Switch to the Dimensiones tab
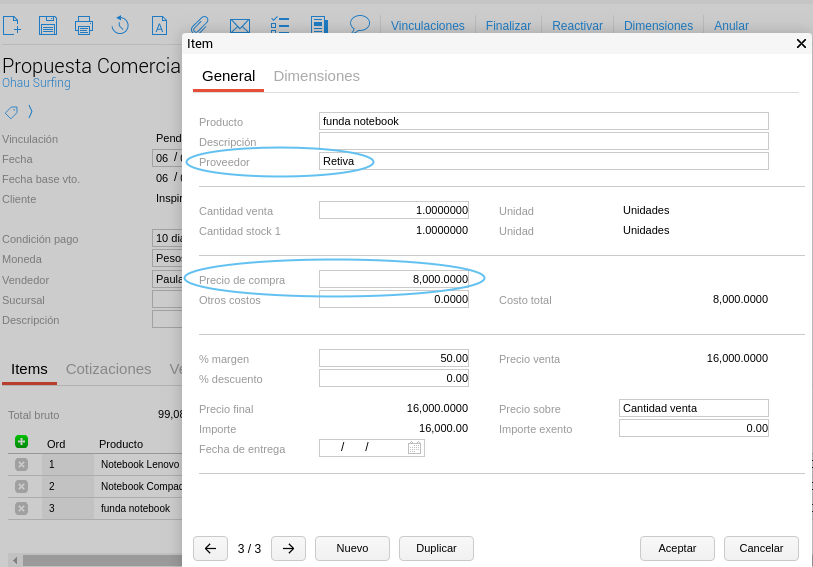Image resolution: width=813 pixels, height=567 pixels. pyautogui.click(x=316, y=76)
